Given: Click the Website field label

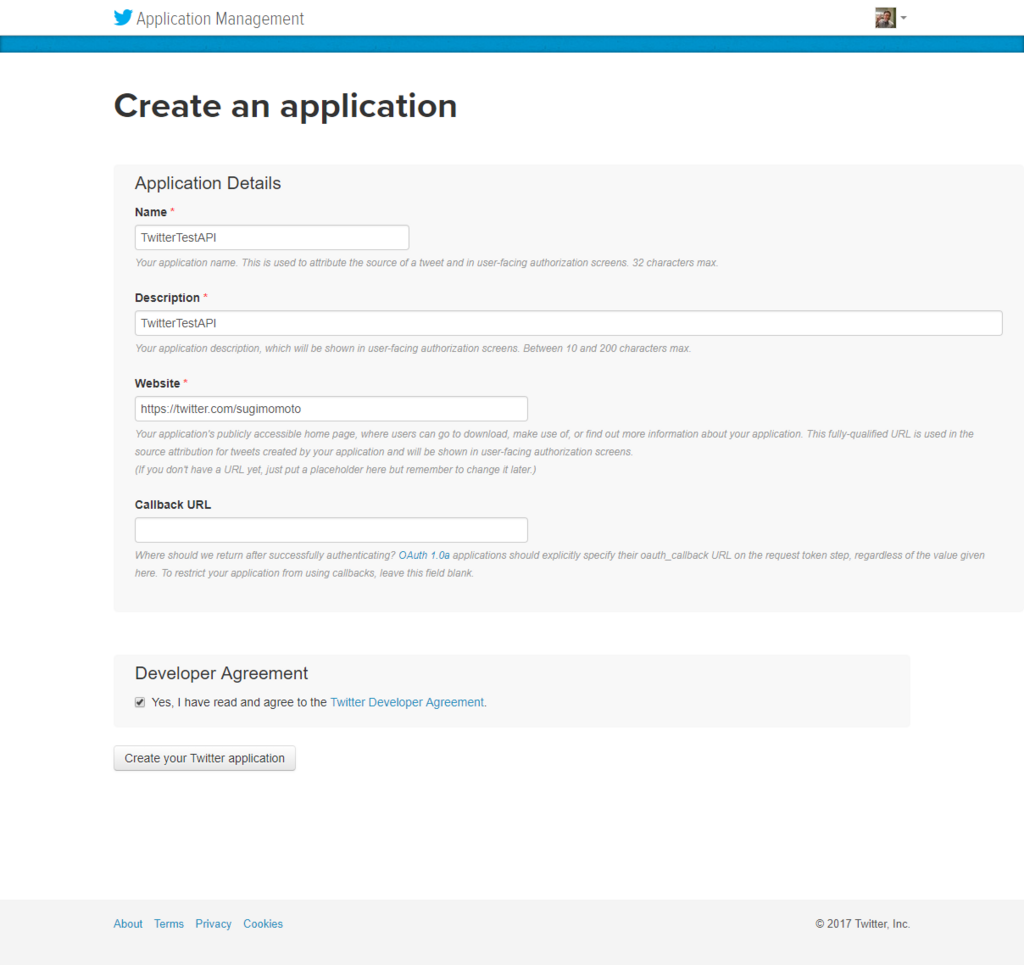Looking at the screenshot, I should [157, 383].
